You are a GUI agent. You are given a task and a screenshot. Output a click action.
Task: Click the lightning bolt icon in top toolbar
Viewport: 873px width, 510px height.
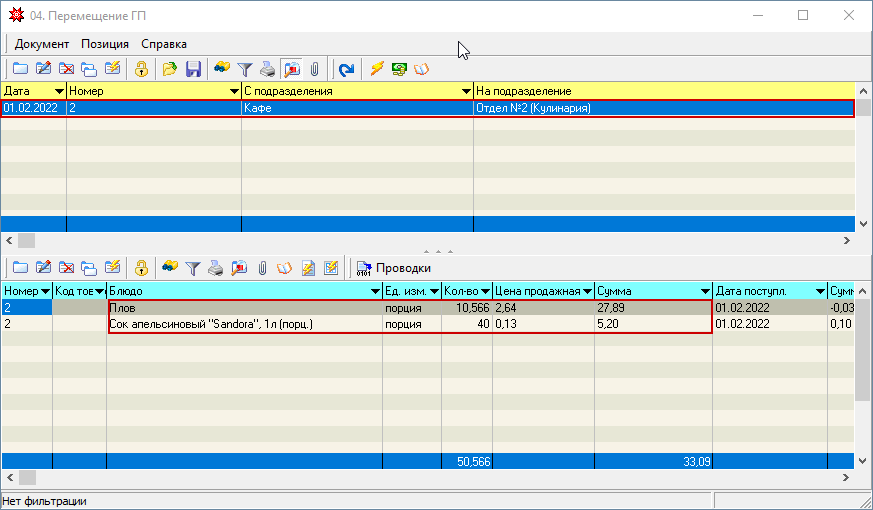(377, 69)
